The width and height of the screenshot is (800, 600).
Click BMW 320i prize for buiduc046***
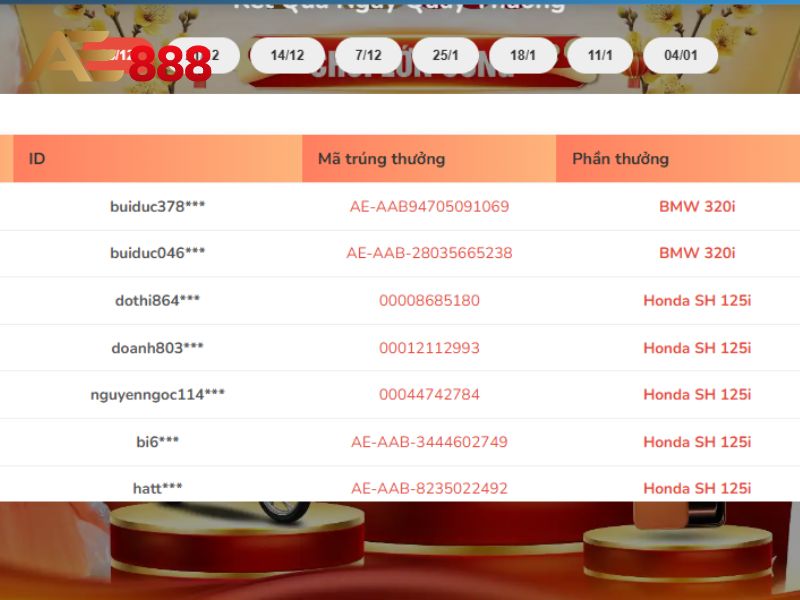[697, 253]
